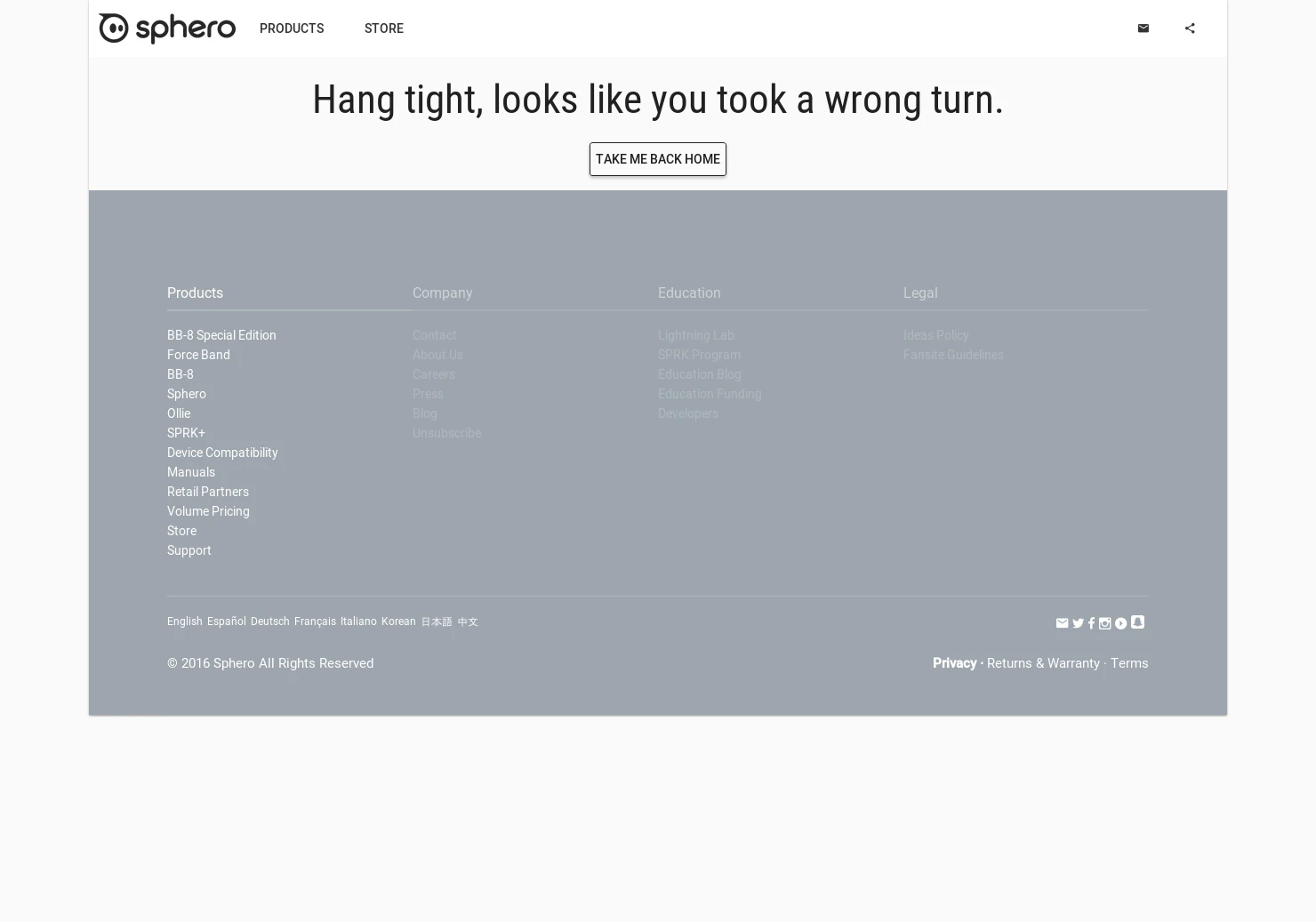This screenshot has height=922, width=1316.
Task: Open the Instagram icon in footer
Action: pyautogui.click(x=1104, y=623)
